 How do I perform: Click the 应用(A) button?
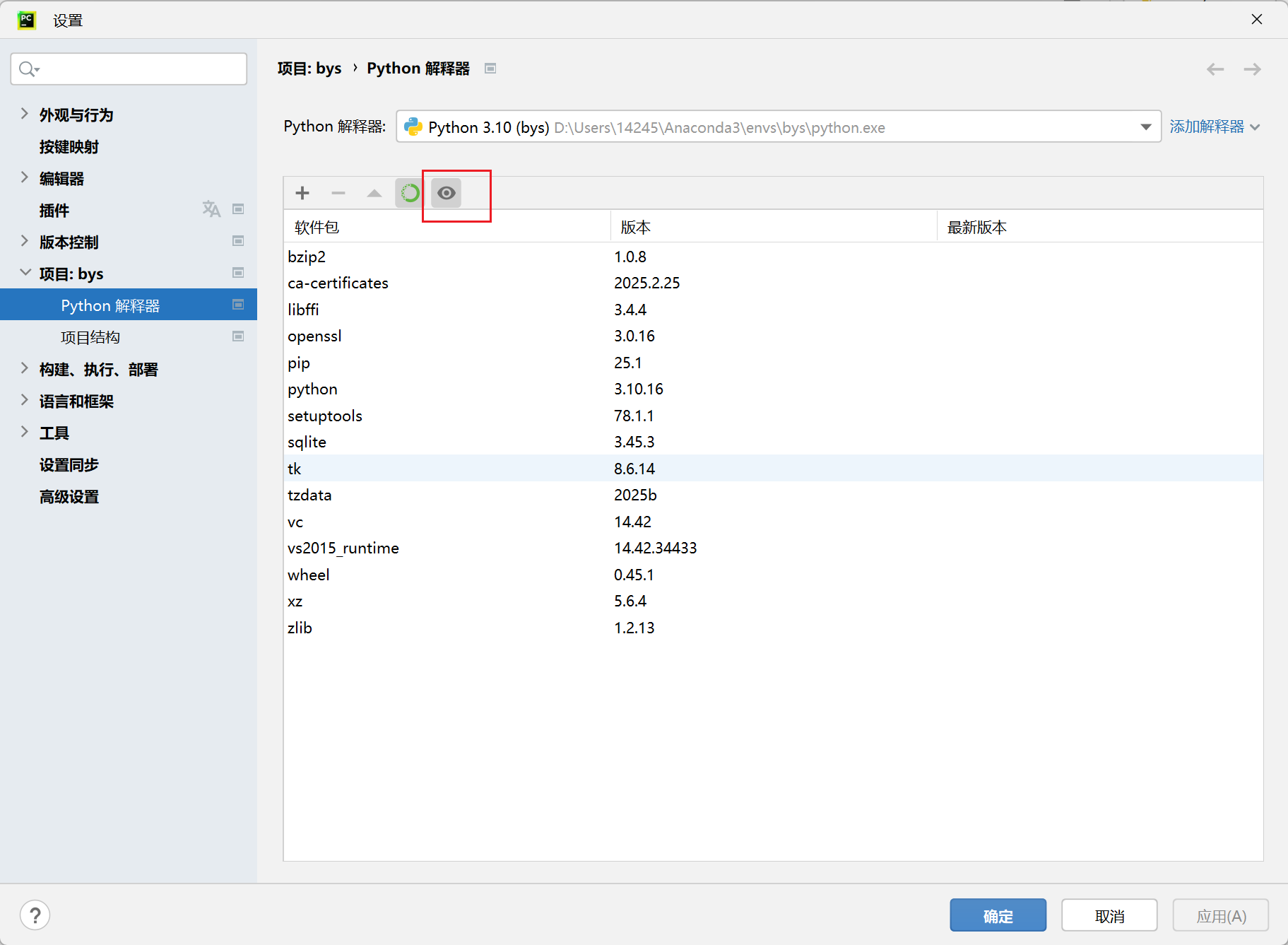1221,916
